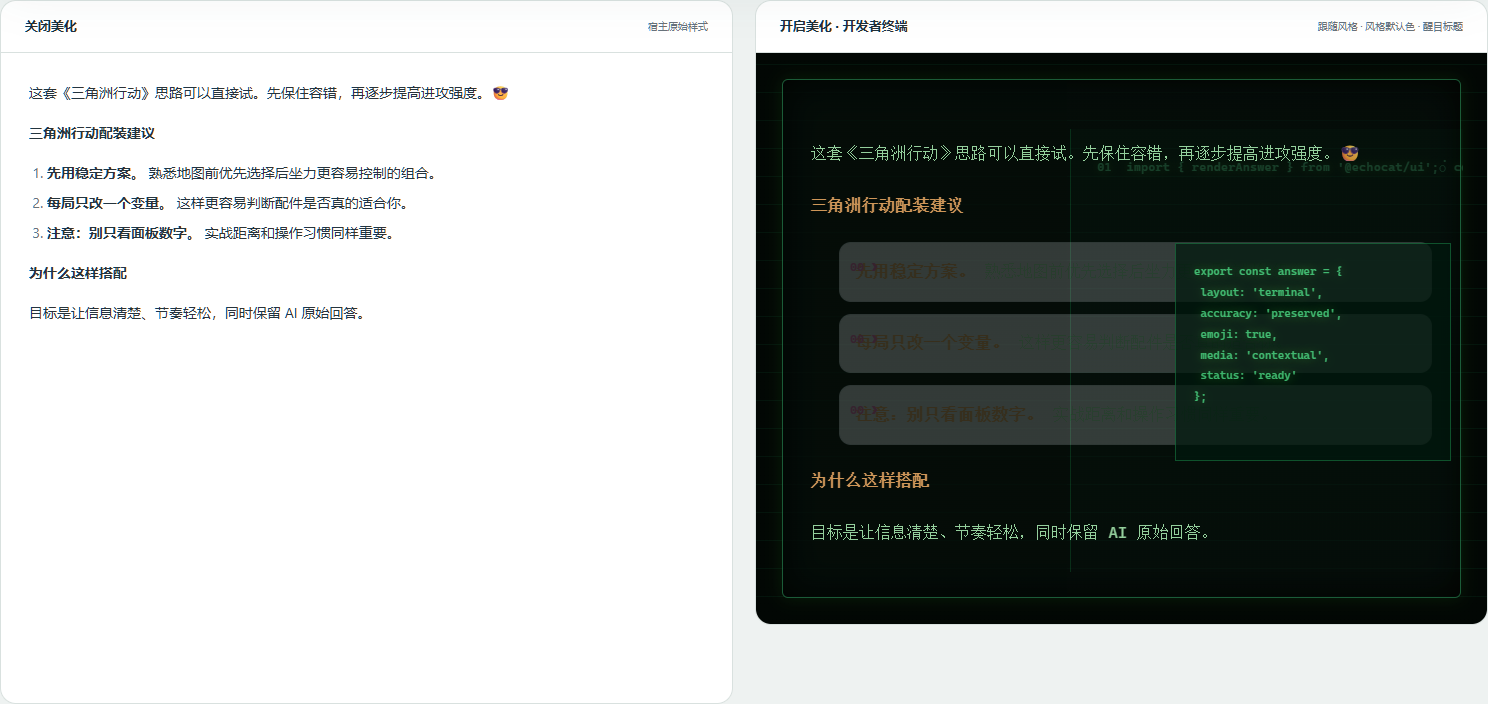The height and width of the screenshot is (704, 1488).
Task: Click the code line emoji: true,
Action: pyautogui.click(x=1239, y=334)
